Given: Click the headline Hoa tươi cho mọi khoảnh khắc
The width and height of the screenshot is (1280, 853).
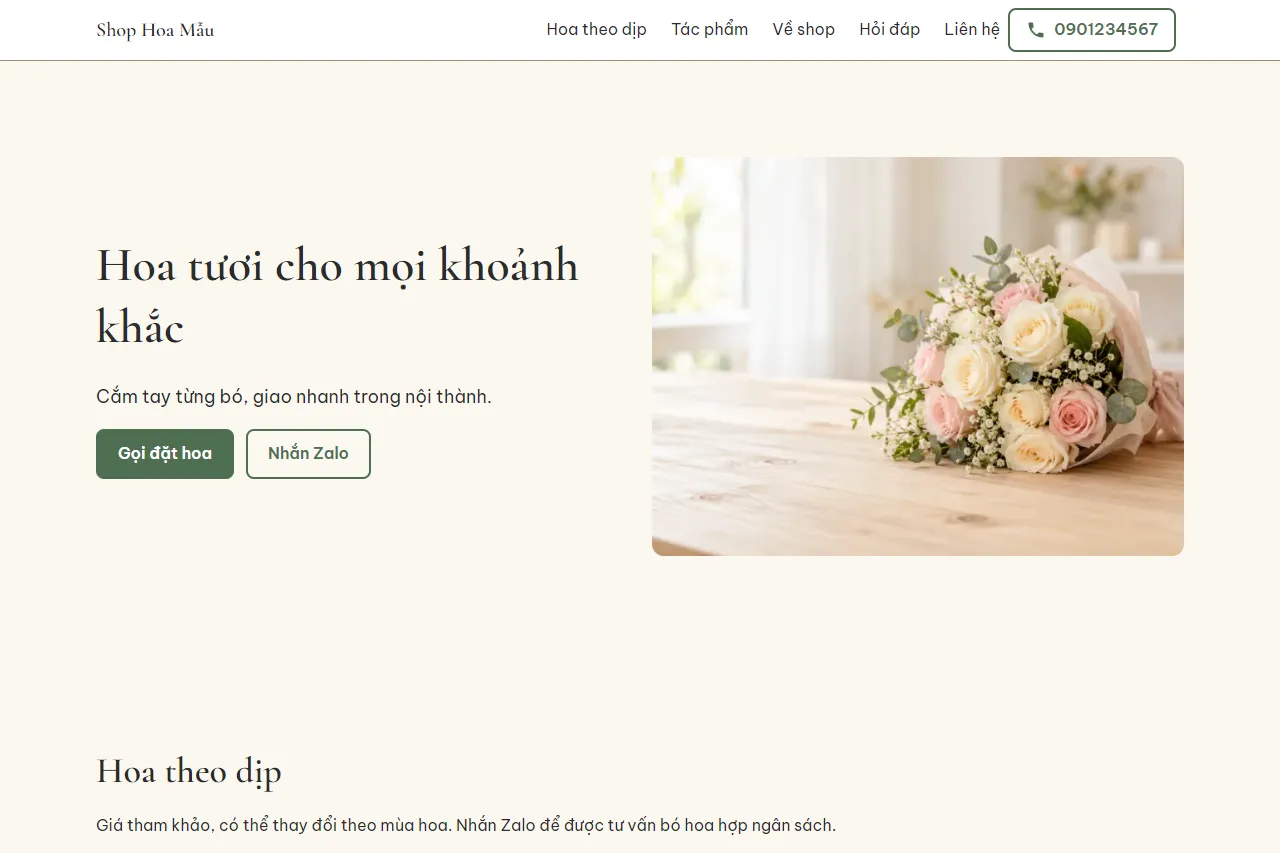Looking at the screenshot, I should (337, 296).
